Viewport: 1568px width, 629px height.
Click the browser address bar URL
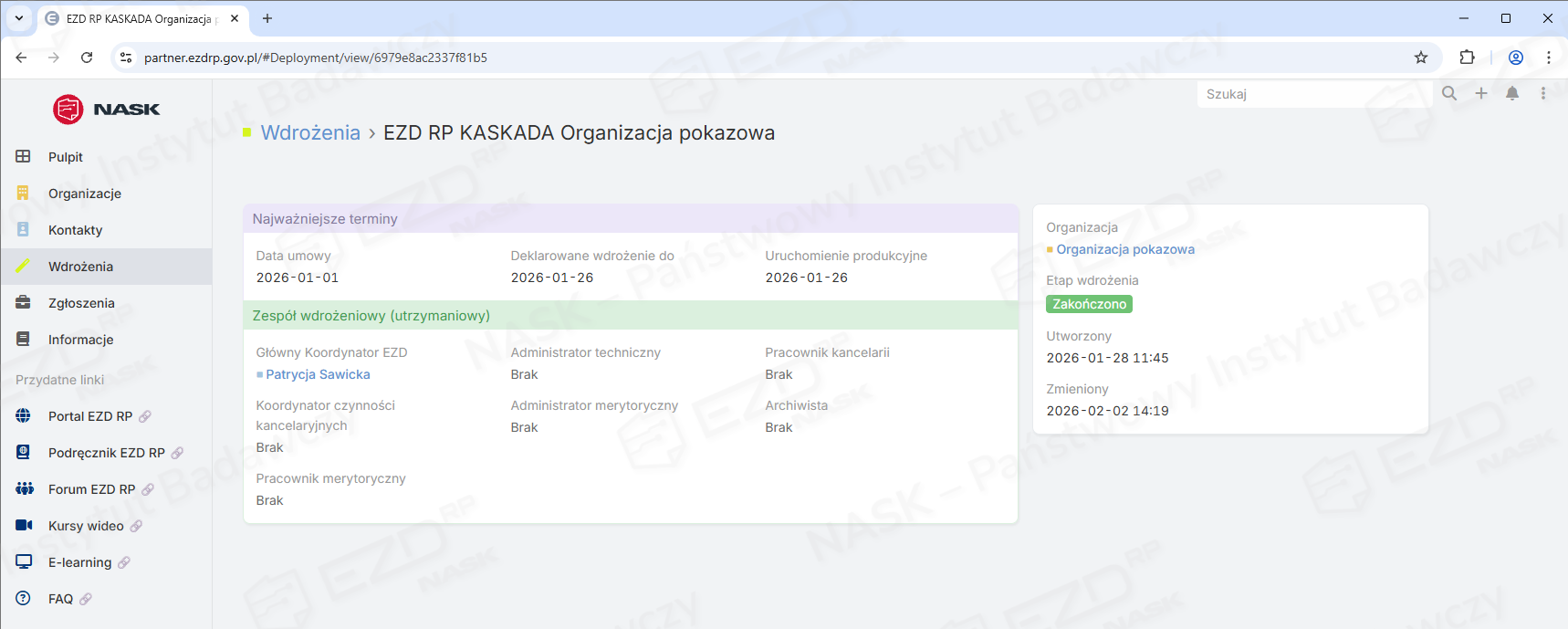pos(316,58)
